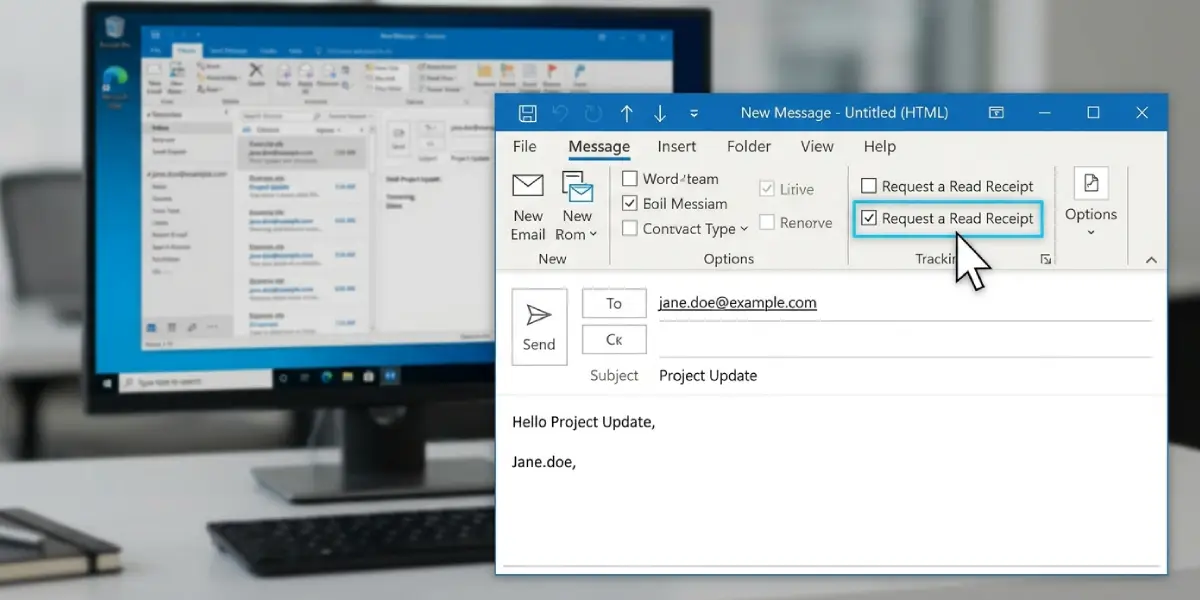
Task: Click the Options document icon in the ribbon
Action: click(1090, 183)
